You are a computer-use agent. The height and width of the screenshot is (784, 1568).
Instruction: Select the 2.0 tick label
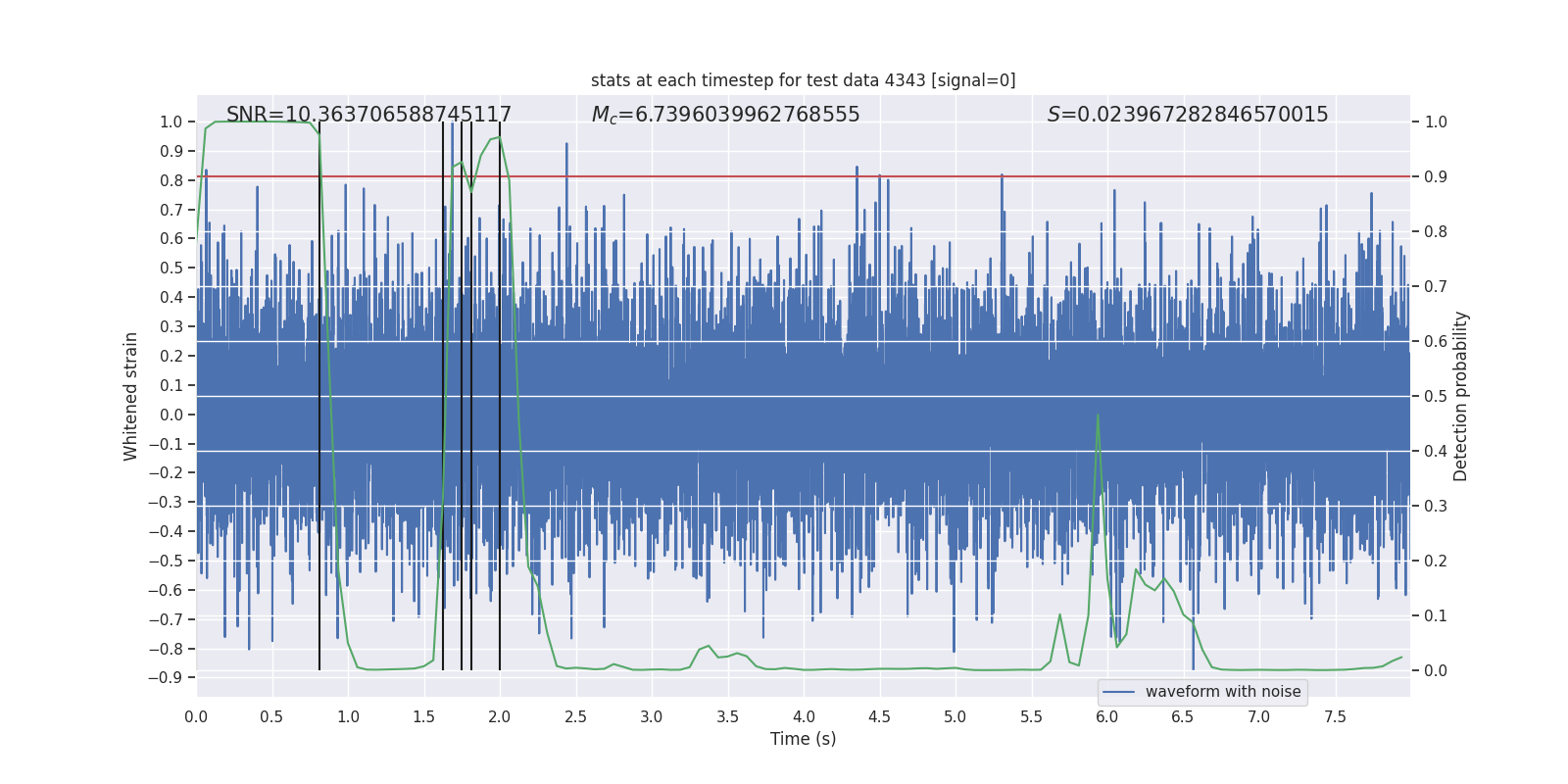coord(500,716)
